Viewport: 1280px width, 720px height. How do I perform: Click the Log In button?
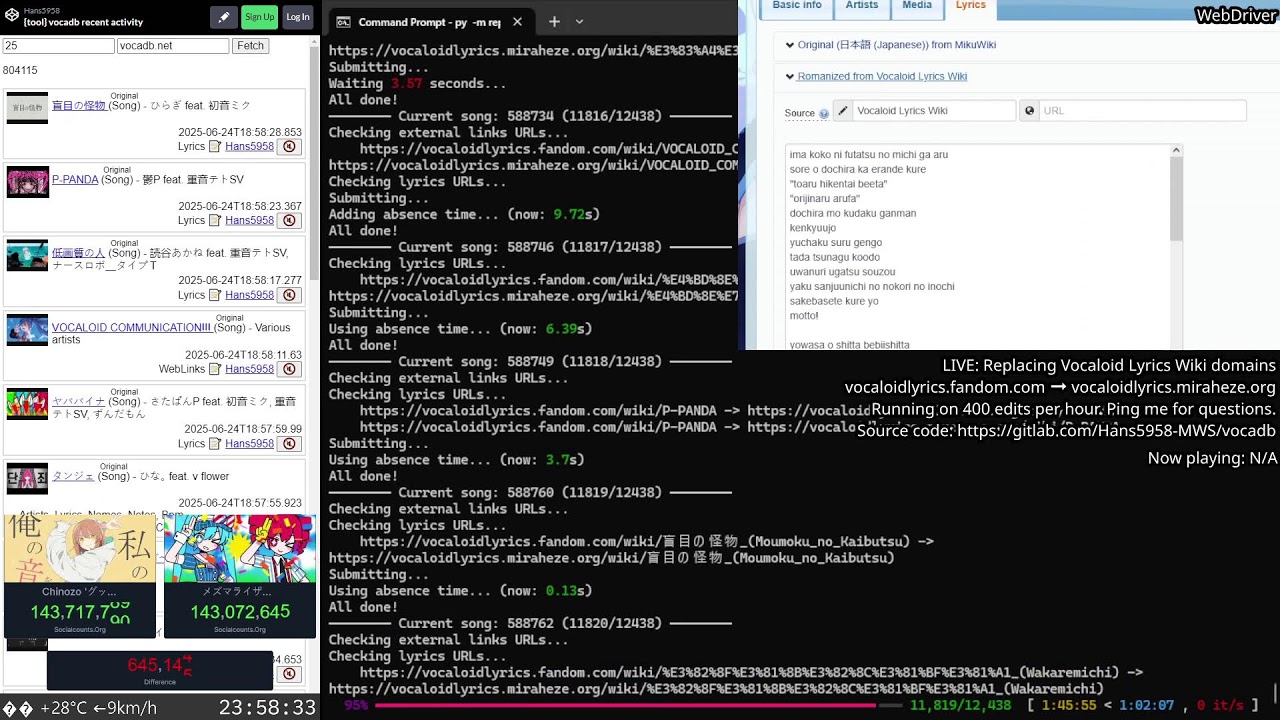(297, 17)
